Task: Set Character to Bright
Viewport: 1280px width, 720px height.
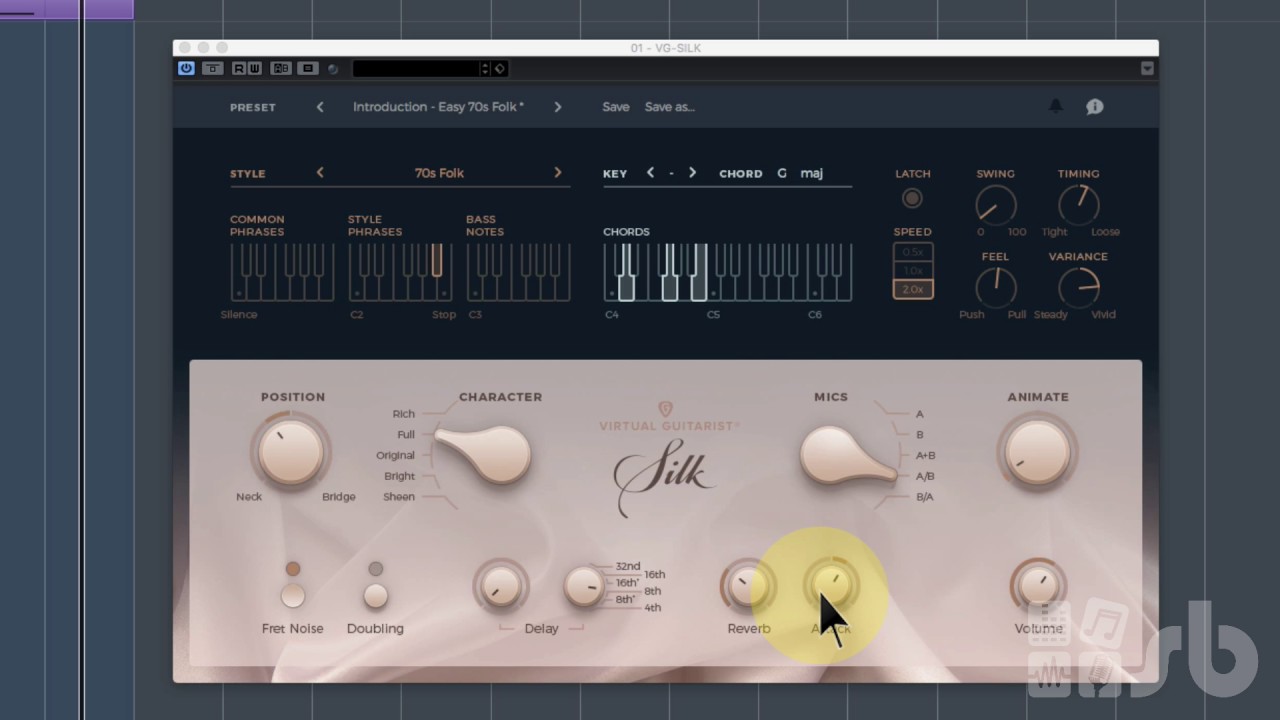Action: (x=399, y=476)
